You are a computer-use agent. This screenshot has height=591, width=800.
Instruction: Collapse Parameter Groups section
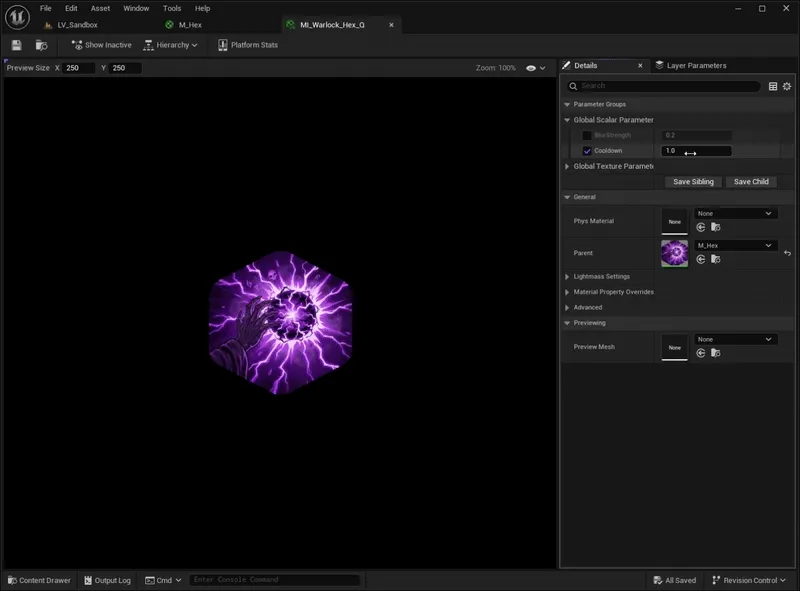[567, 104]
